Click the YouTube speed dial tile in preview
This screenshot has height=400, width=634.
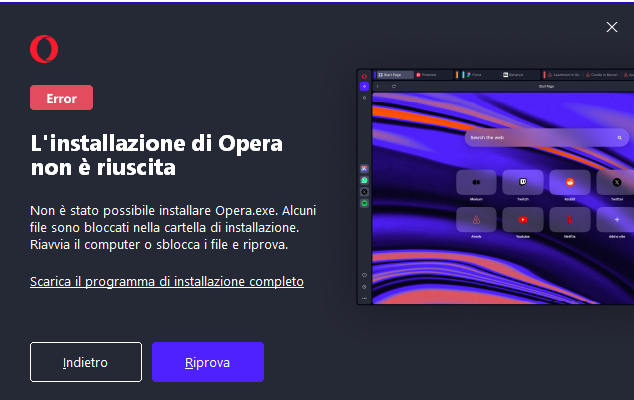pos(523,220)
